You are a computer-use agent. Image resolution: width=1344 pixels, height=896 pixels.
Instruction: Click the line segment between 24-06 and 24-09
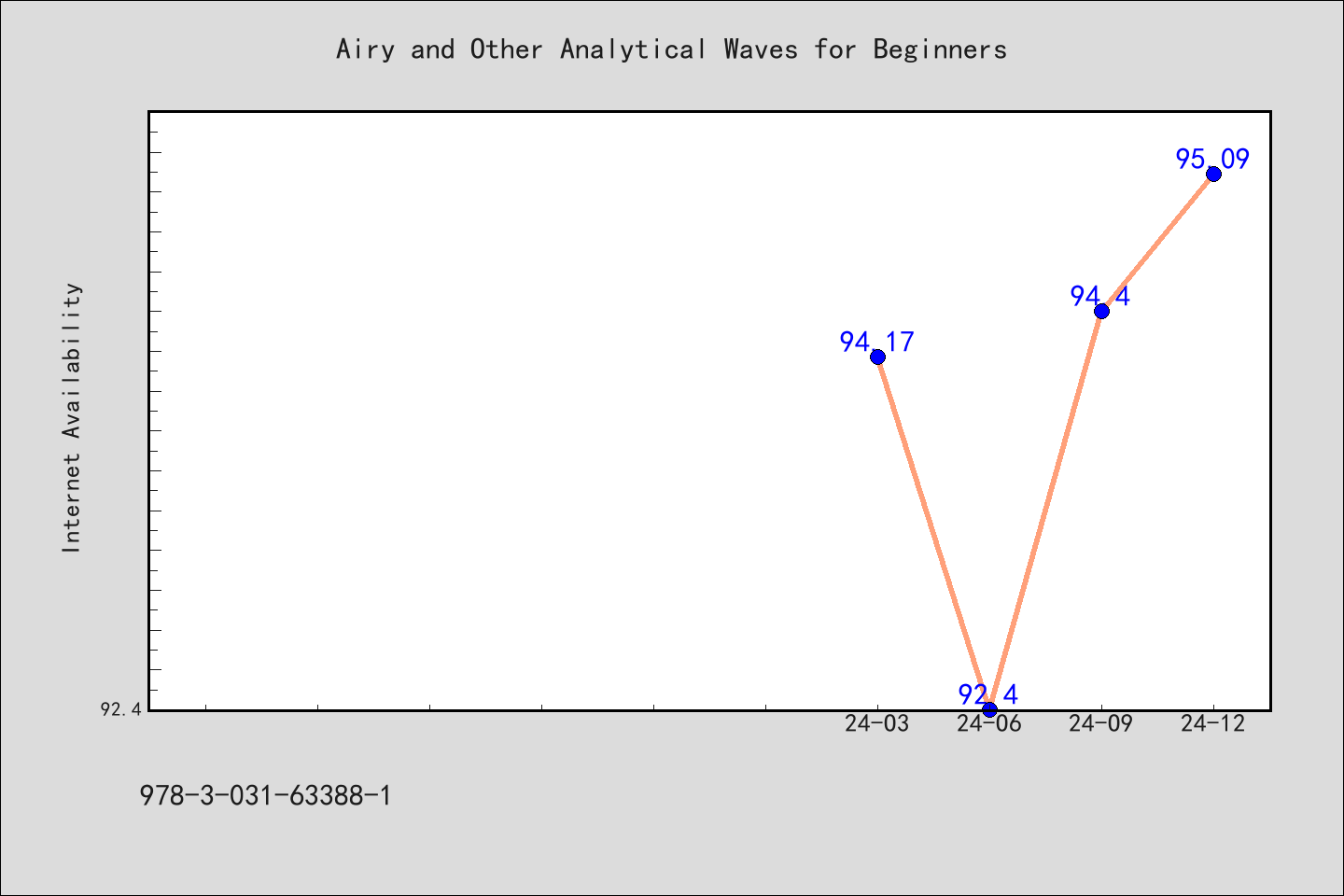click(1045, 510)
